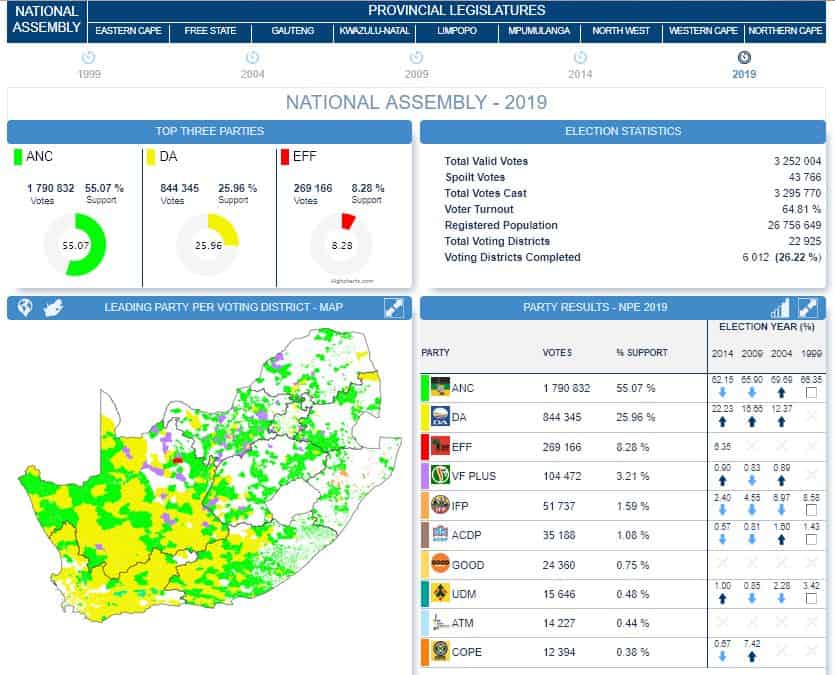Click the COPE party logo
The width and height of the screenshot is (835, 675).
coord(440,652)
